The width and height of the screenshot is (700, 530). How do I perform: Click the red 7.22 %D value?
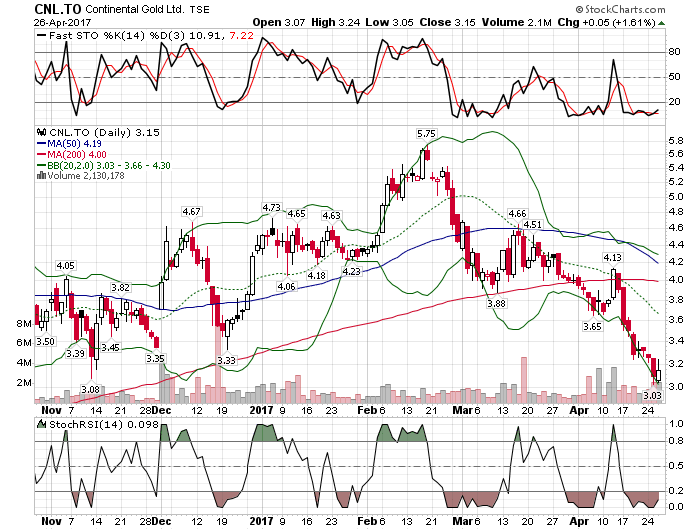click(242, 36)
